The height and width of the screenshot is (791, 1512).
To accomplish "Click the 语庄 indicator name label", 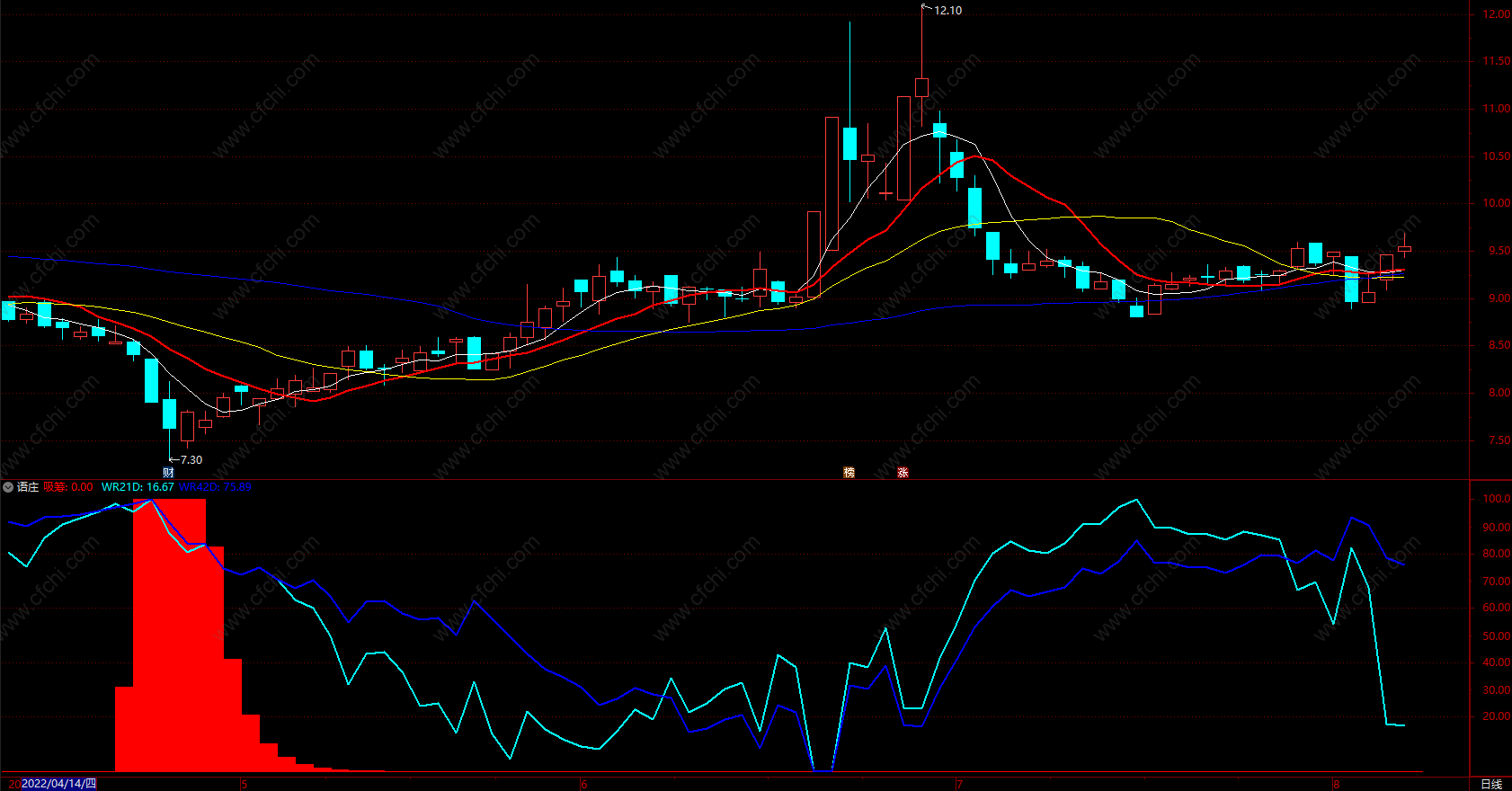I will click(x=28, y=487).
